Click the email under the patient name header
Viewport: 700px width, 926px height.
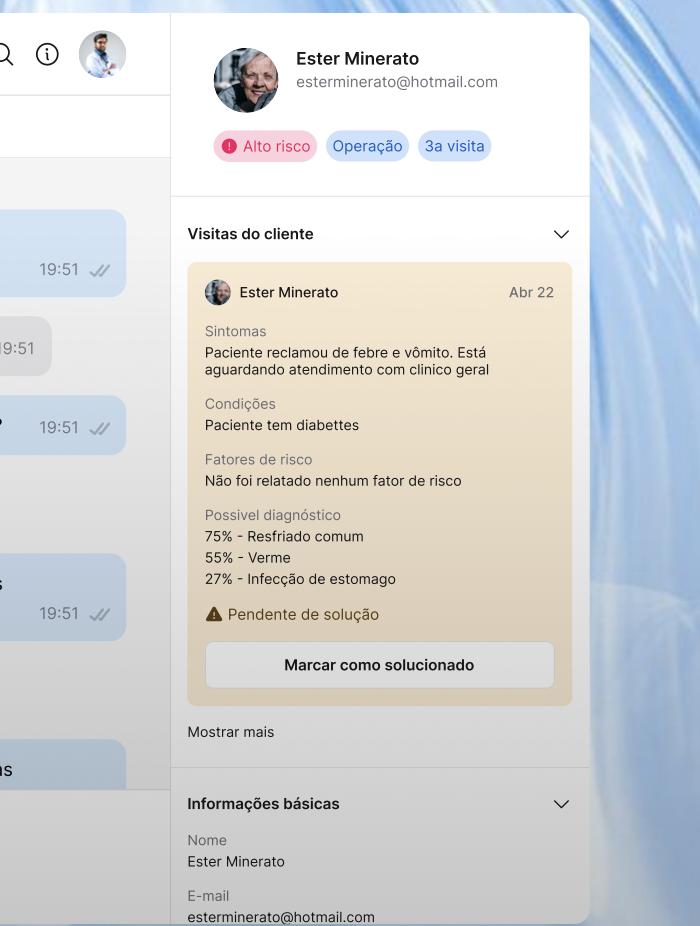(397, 81)
